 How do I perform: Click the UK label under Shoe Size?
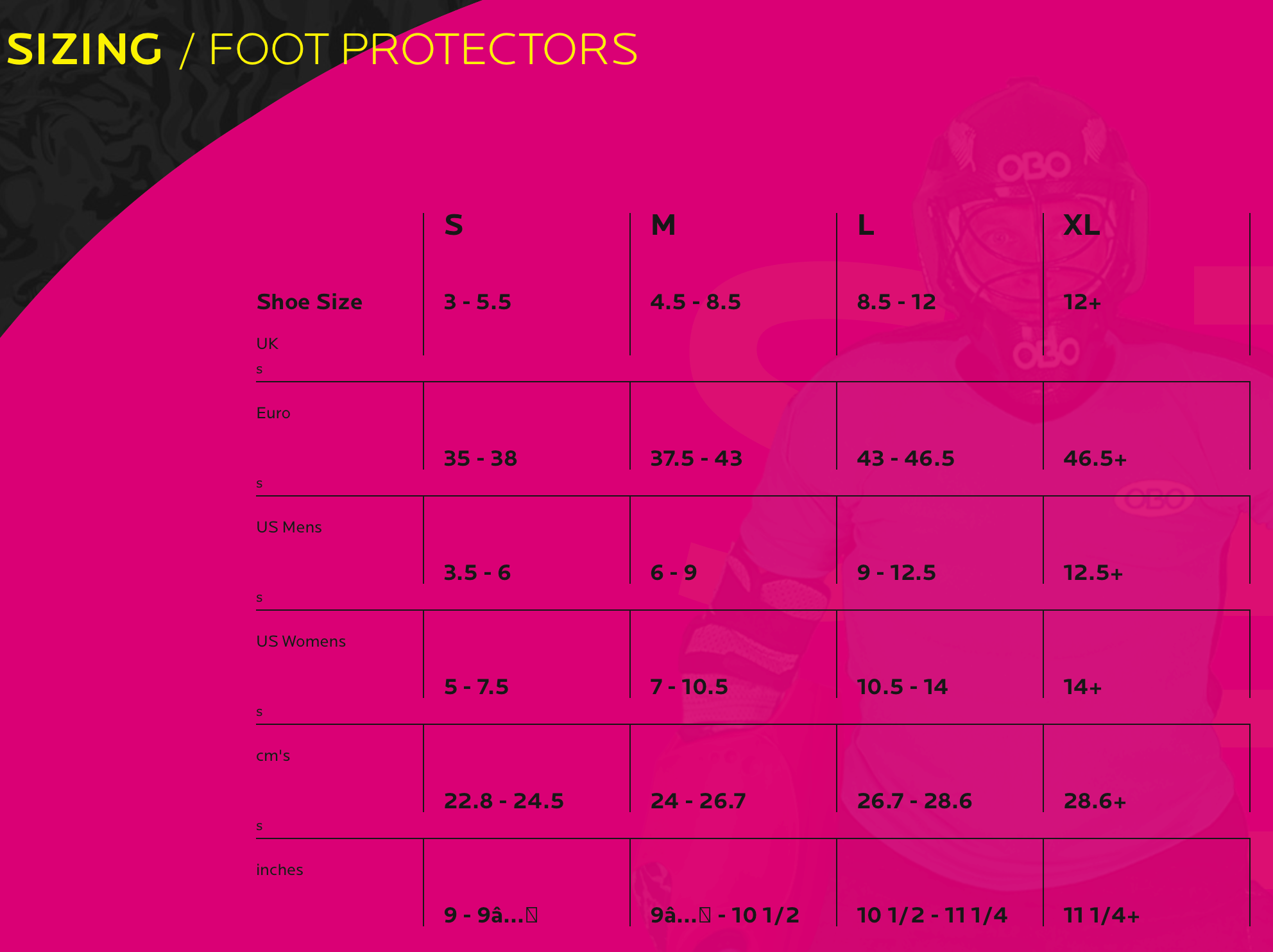267,344
